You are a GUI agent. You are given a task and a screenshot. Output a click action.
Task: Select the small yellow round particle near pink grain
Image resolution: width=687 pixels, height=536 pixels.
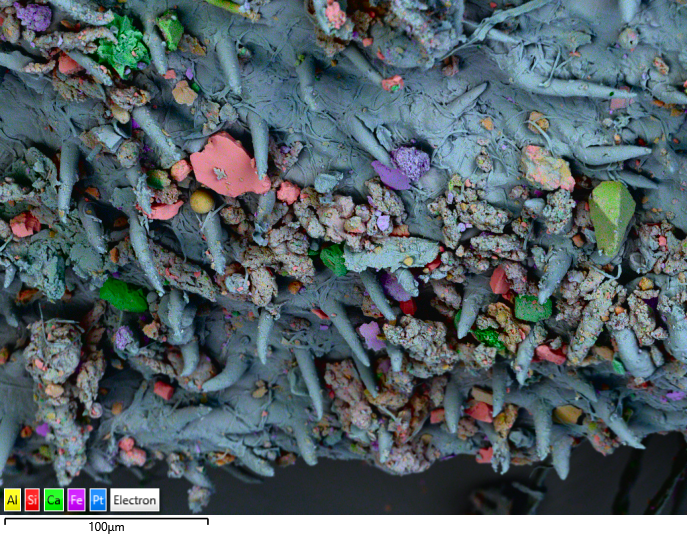pyautogui.click(x=202, y=202)
